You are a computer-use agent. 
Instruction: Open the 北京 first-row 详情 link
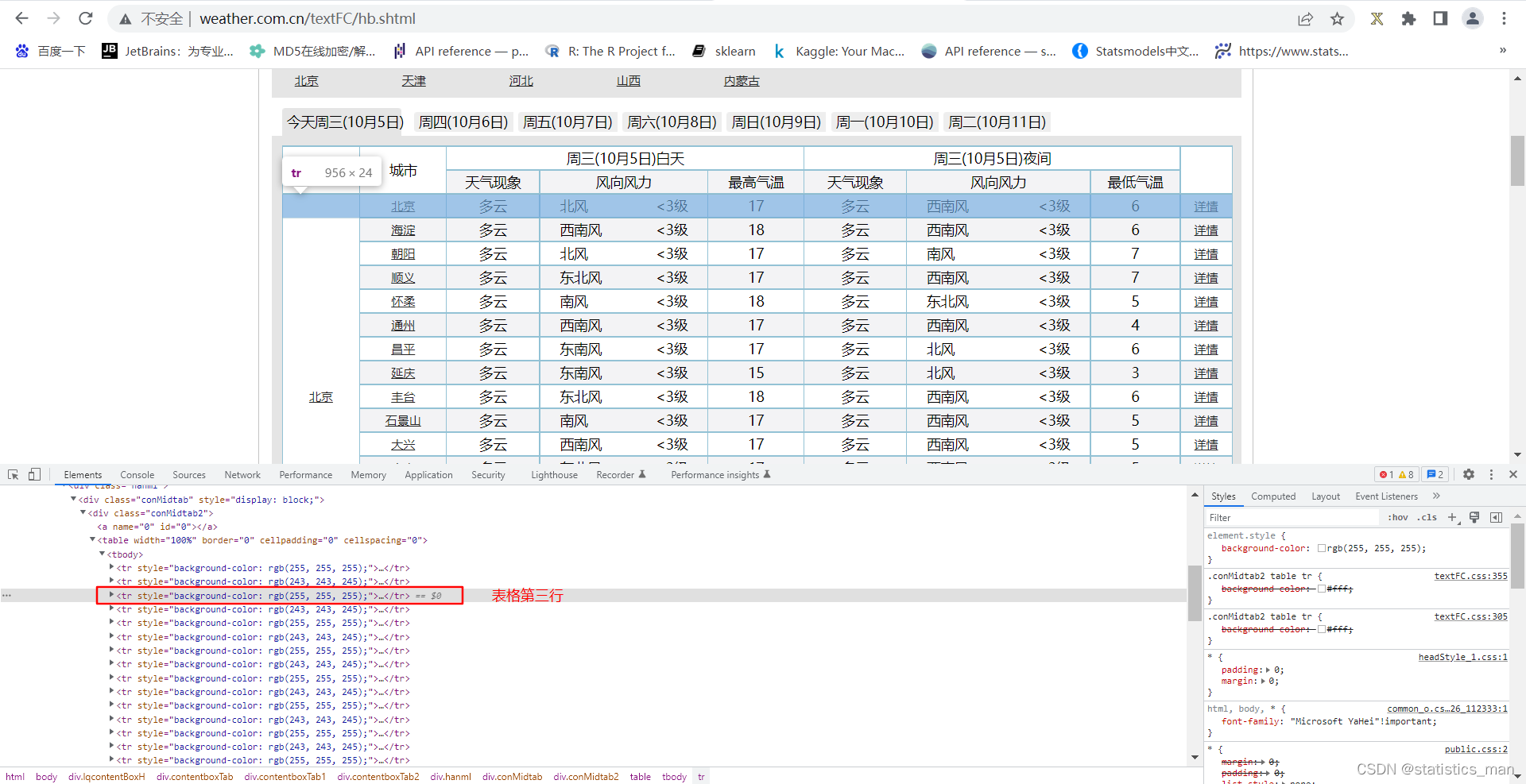coord(1206,206)
